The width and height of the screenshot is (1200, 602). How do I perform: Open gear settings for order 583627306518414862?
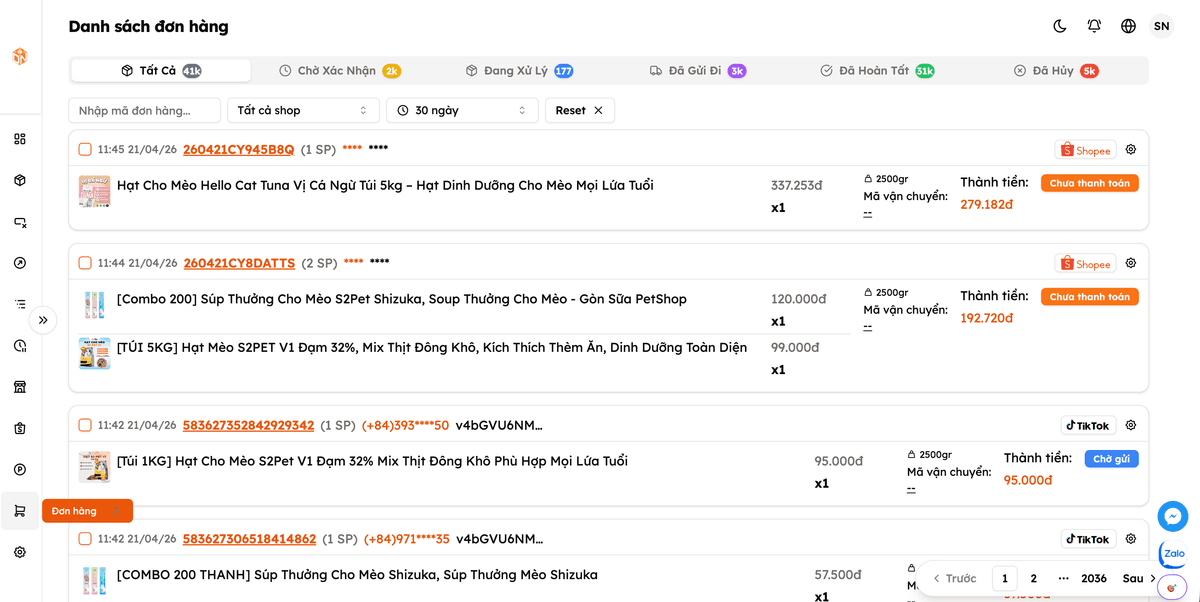tap(1131, 539)
